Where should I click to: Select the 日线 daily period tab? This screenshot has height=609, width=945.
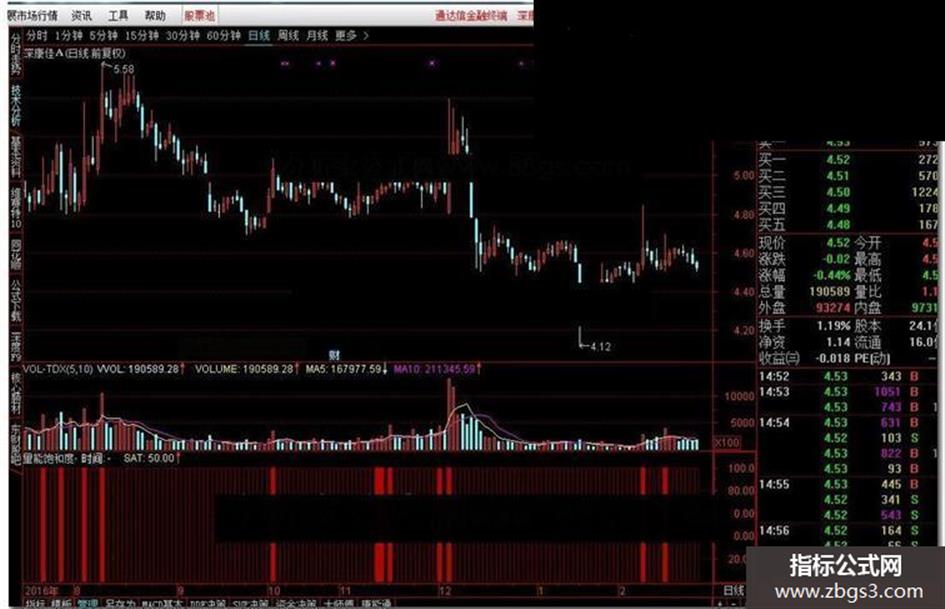tap(259, 36)
